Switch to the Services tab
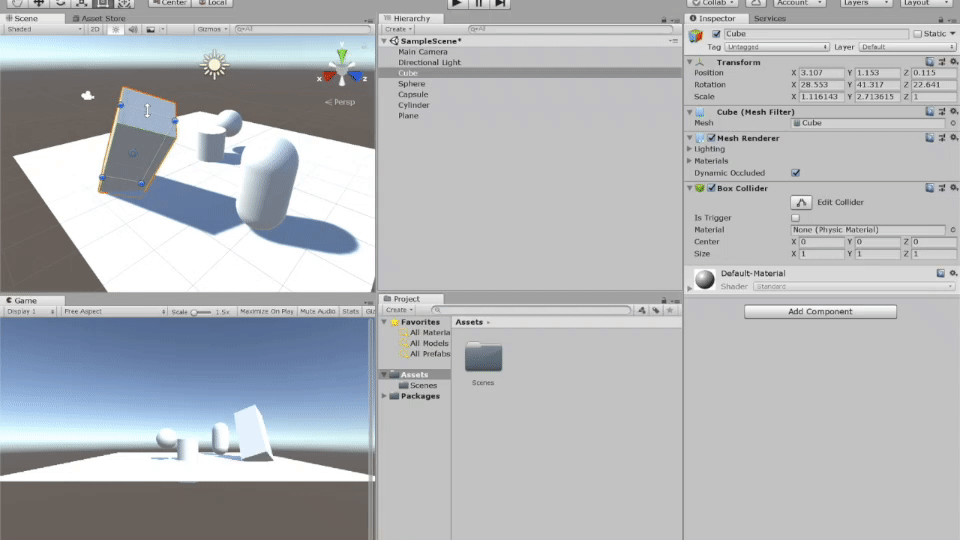 [x=769, y=18]
